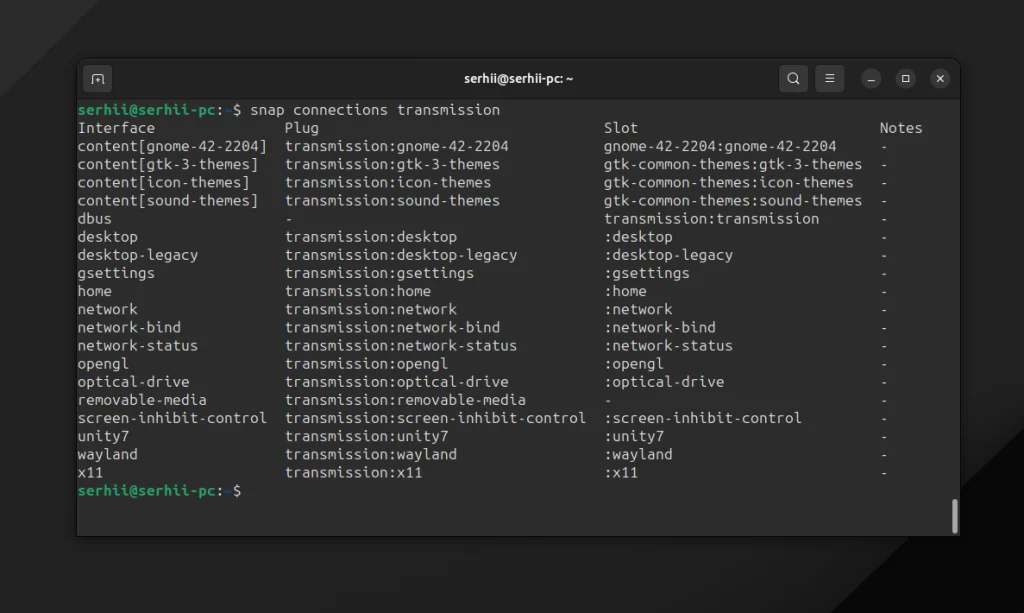
Task: Click transmission:removable-media plug entry
Action: tap(405, 400)
